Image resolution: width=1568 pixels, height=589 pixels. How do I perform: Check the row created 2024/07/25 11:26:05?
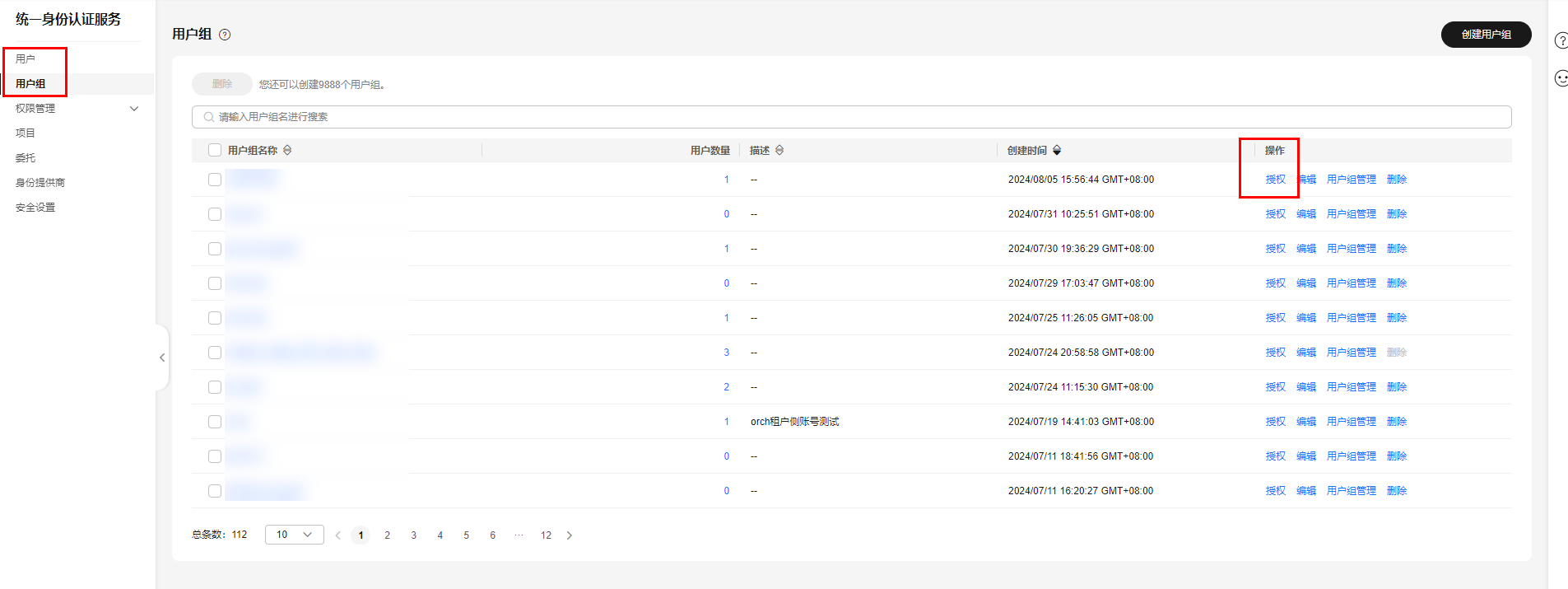(215, 318)
